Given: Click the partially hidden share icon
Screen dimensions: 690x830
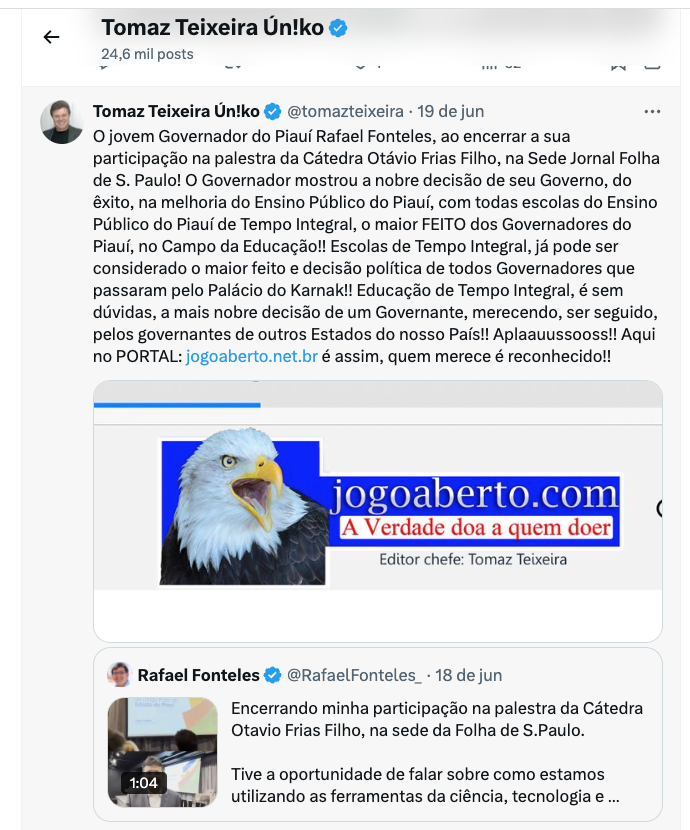Looking at the screenshot, I should tap(652, 66).
